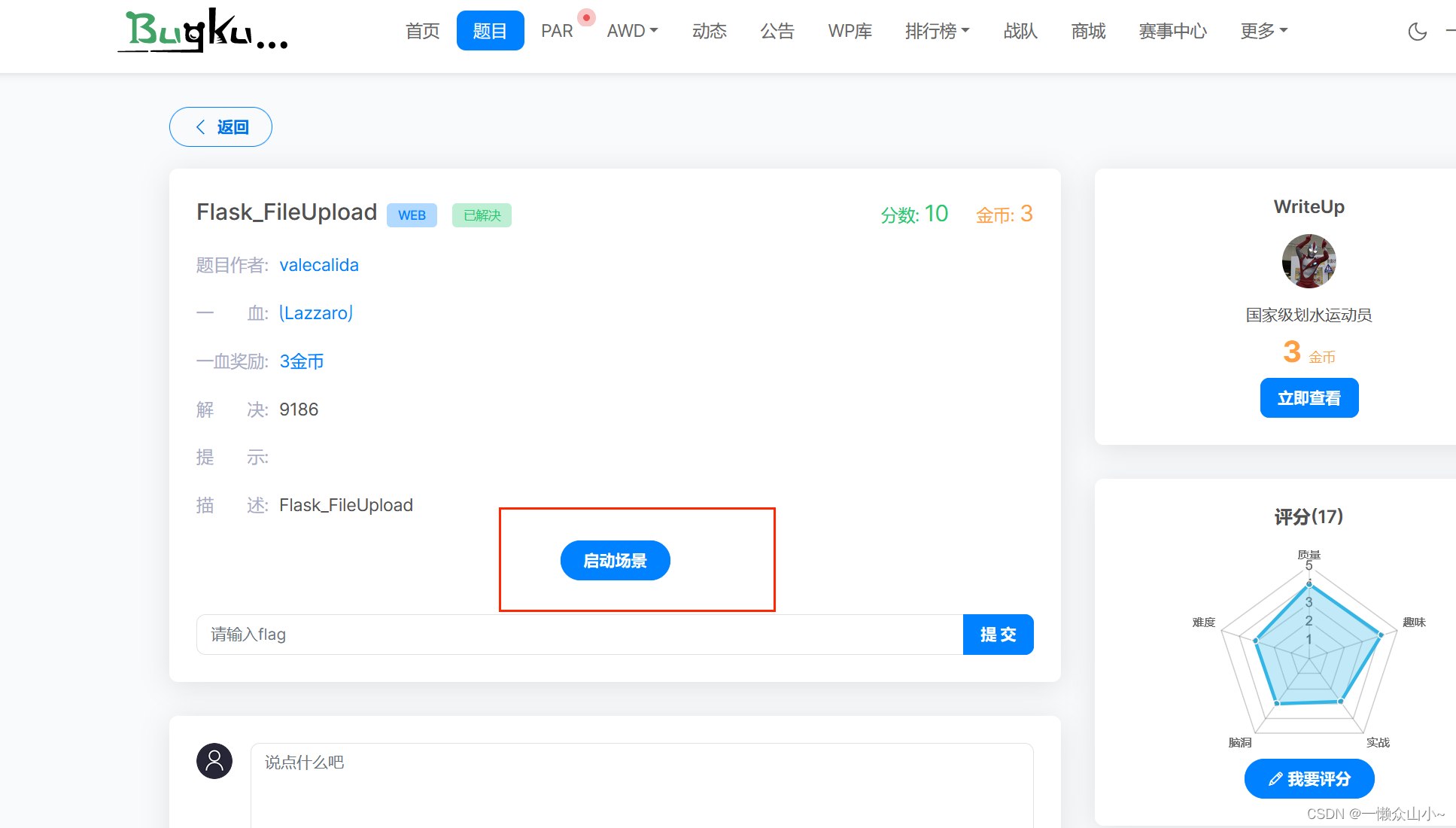This screenshot has height=828, width=1456.
Task: Open the 更多 dropdown menu
Action: click(x=1263, y=31)
